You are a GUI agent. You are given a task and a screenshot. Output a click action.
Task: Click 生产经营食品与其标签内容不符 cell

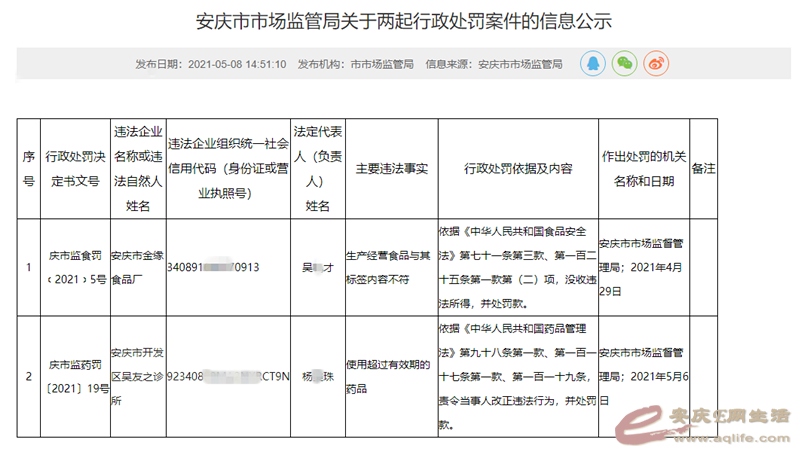point(392,267)
